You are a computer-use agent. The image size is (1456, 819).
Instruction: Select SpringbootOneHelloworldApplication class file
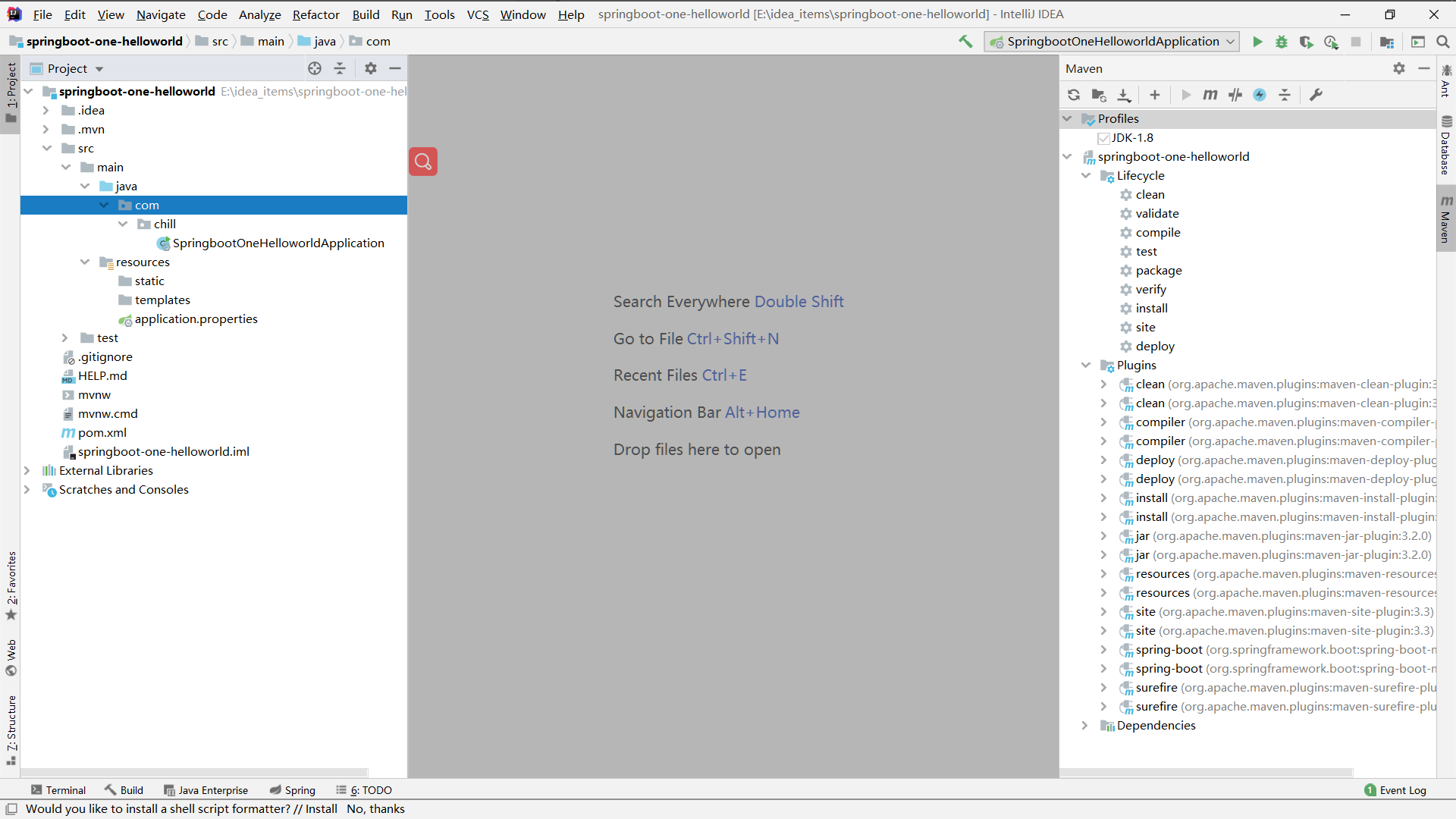pos(278,243)
